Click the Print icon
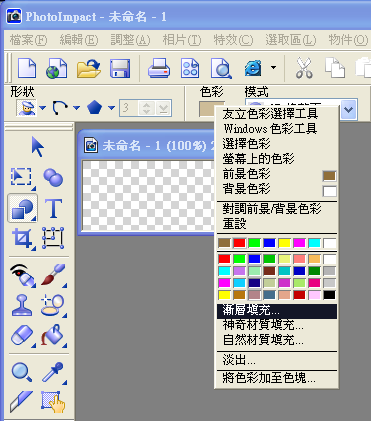 [x=159, y=68]
